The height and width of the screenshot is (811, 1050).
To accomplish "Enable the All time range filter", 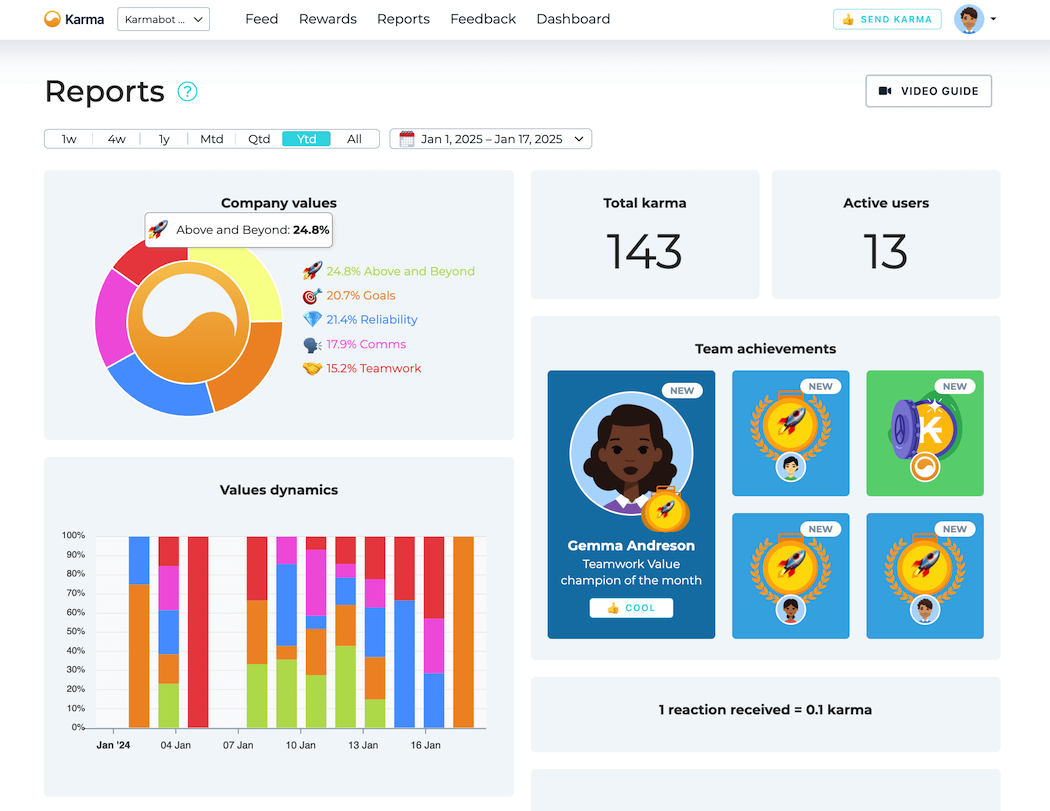I will [355, 139].
